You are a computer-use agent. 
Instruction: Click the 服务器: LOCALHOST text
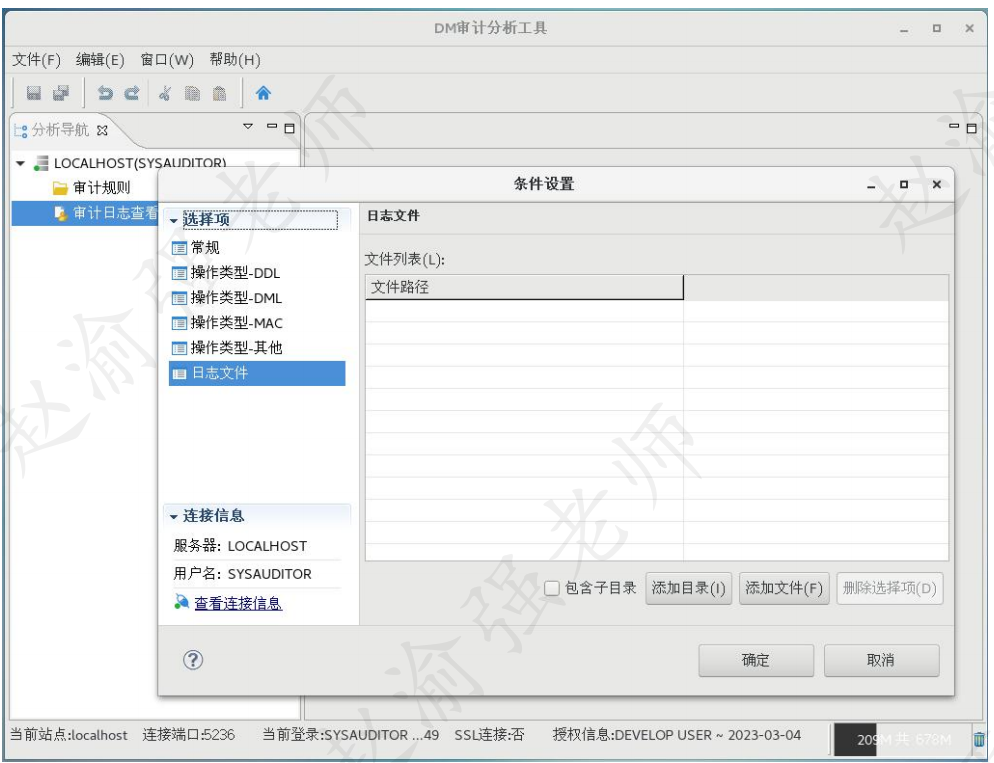240,546
